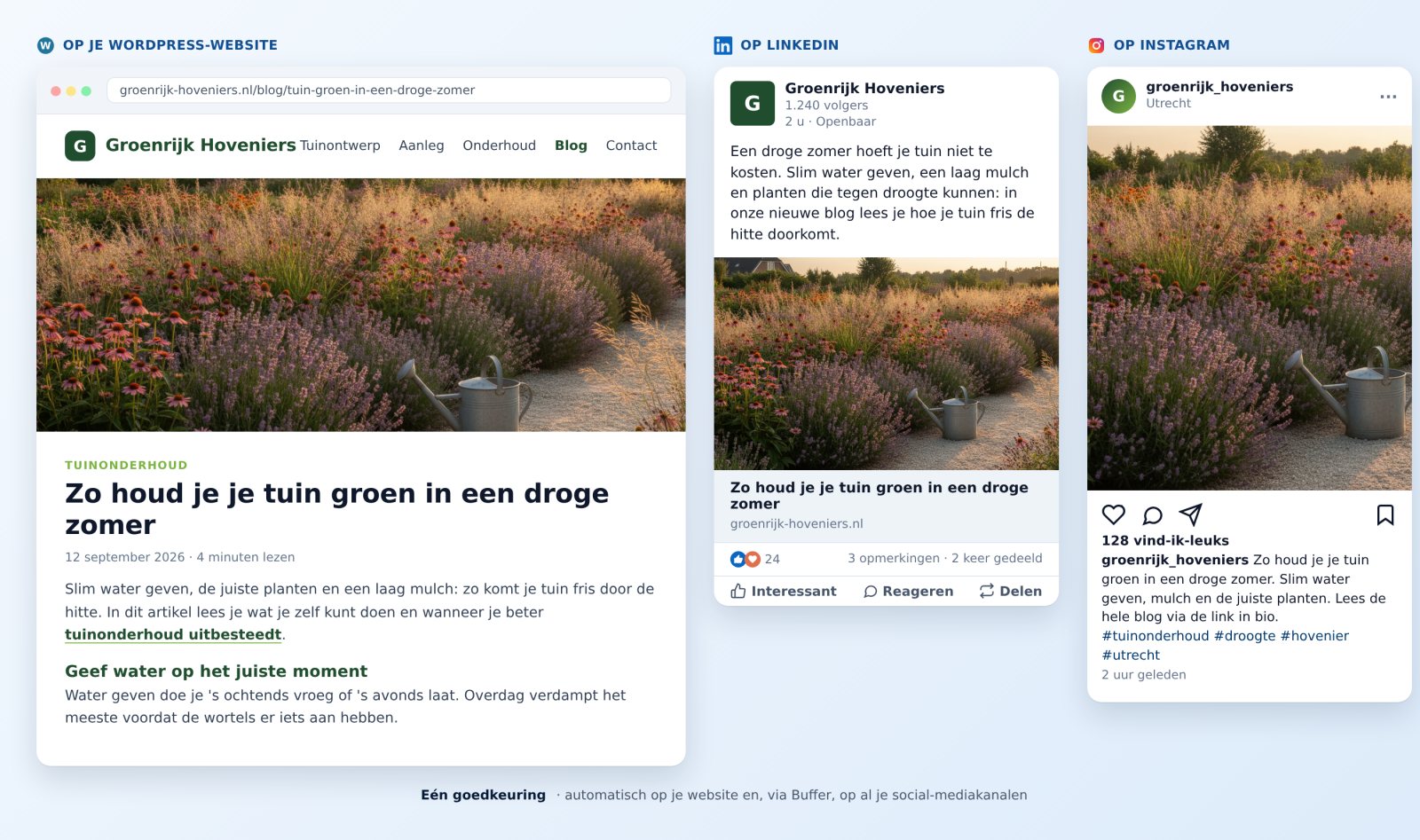Screen dimensions: 1420x840
Task: Click the yellow minimize dot in browser window
Action: tap(71, 90)
